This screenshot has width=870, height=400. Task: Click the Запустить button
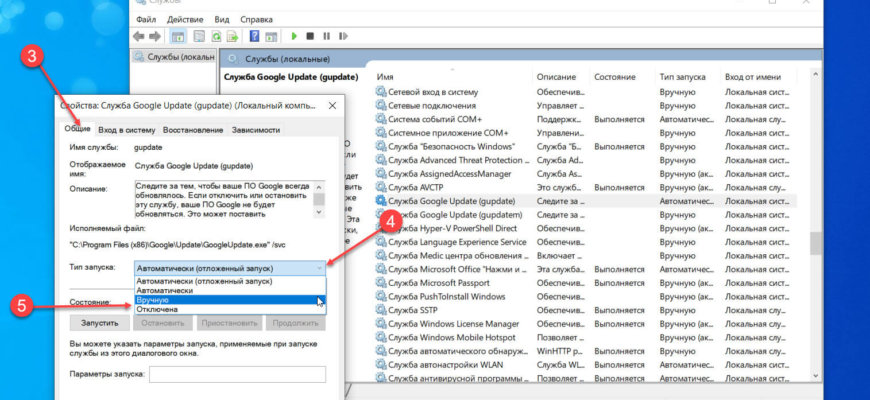(100, 323)
